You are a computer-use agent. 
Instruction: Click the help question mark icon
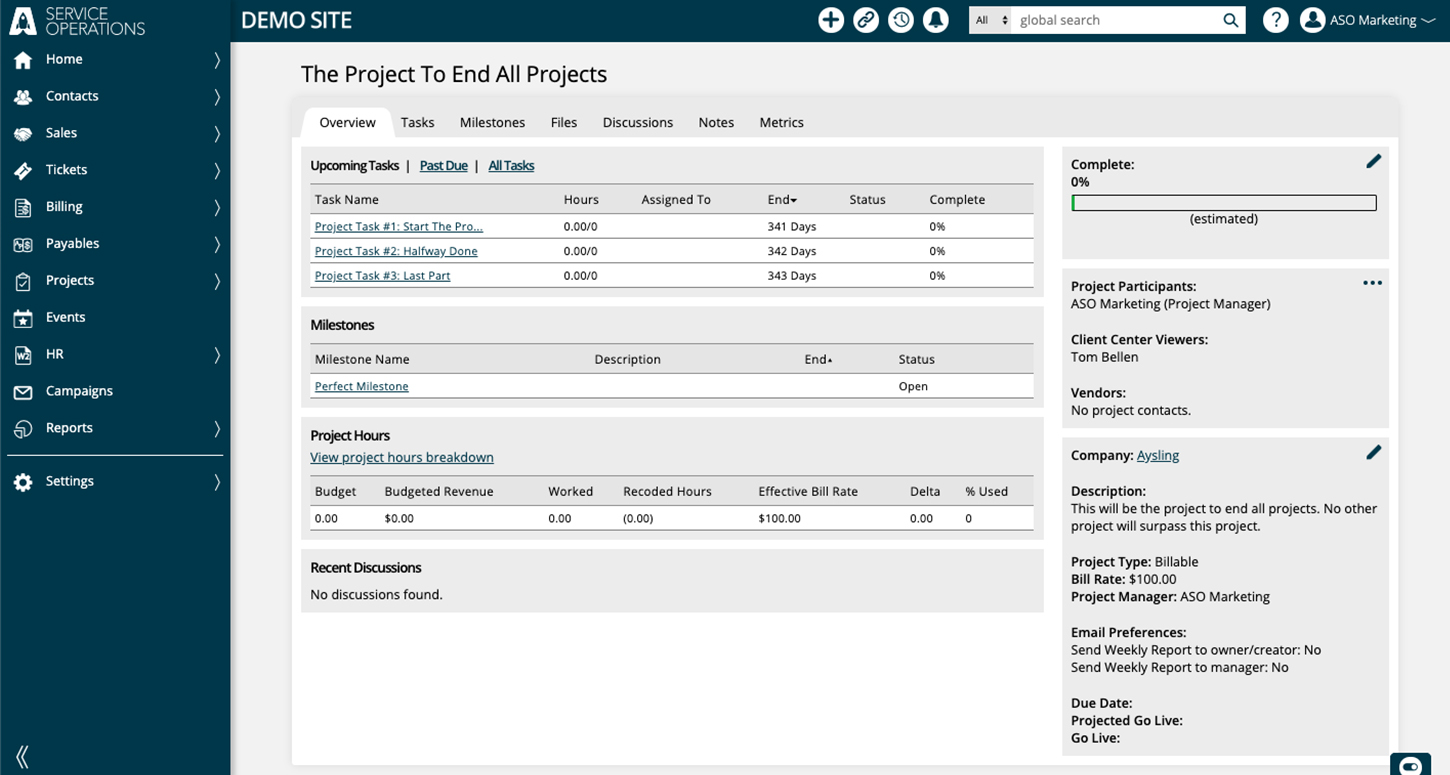tap(1275, 20)
